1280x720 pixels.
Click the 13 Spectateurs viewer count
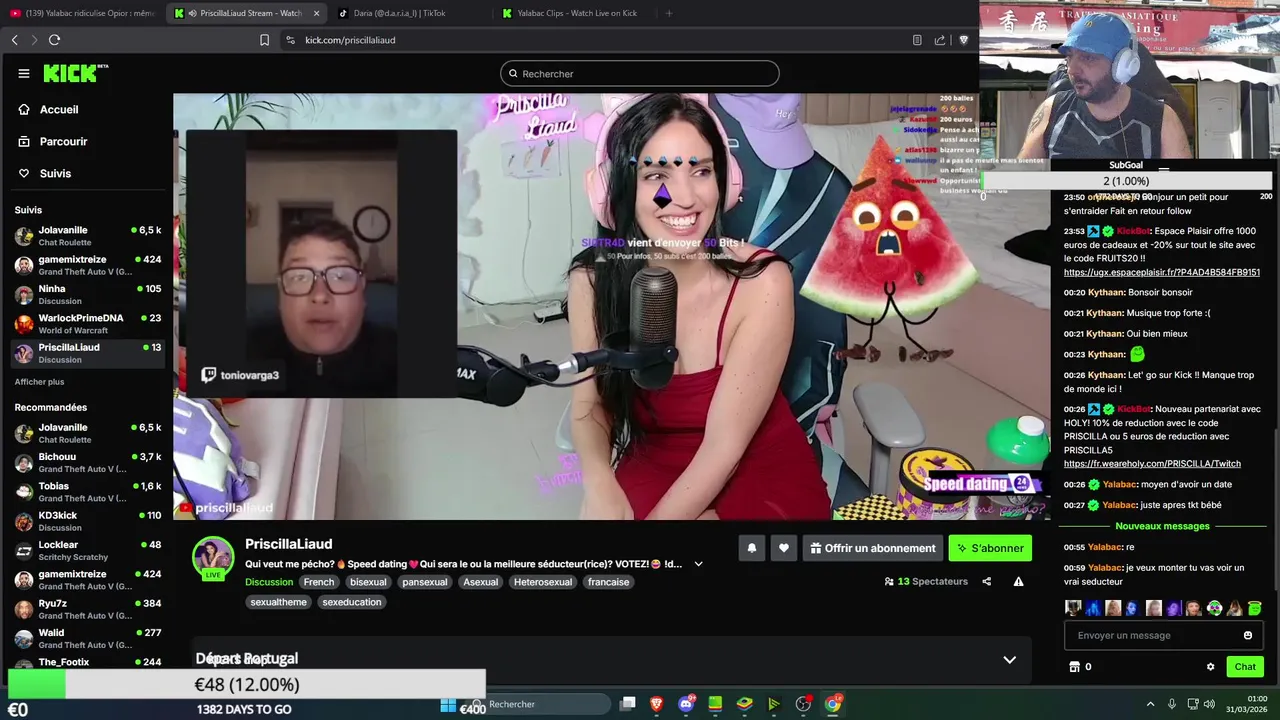pyautogui.click(x=926, y=581)
